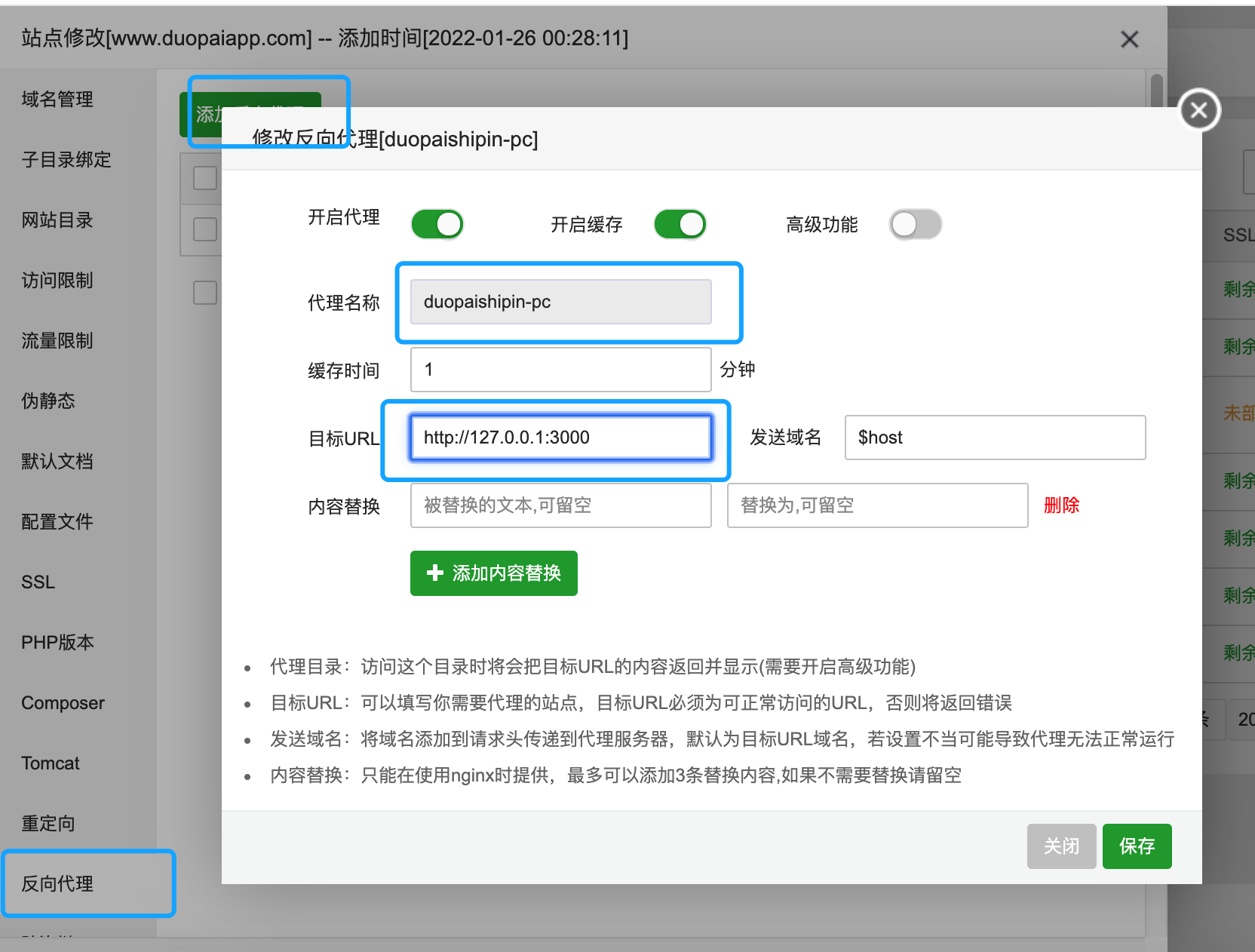Viewport: 1255px width, 952px height.
Task: Click the X icon in the title bar
Action: 1129,38
